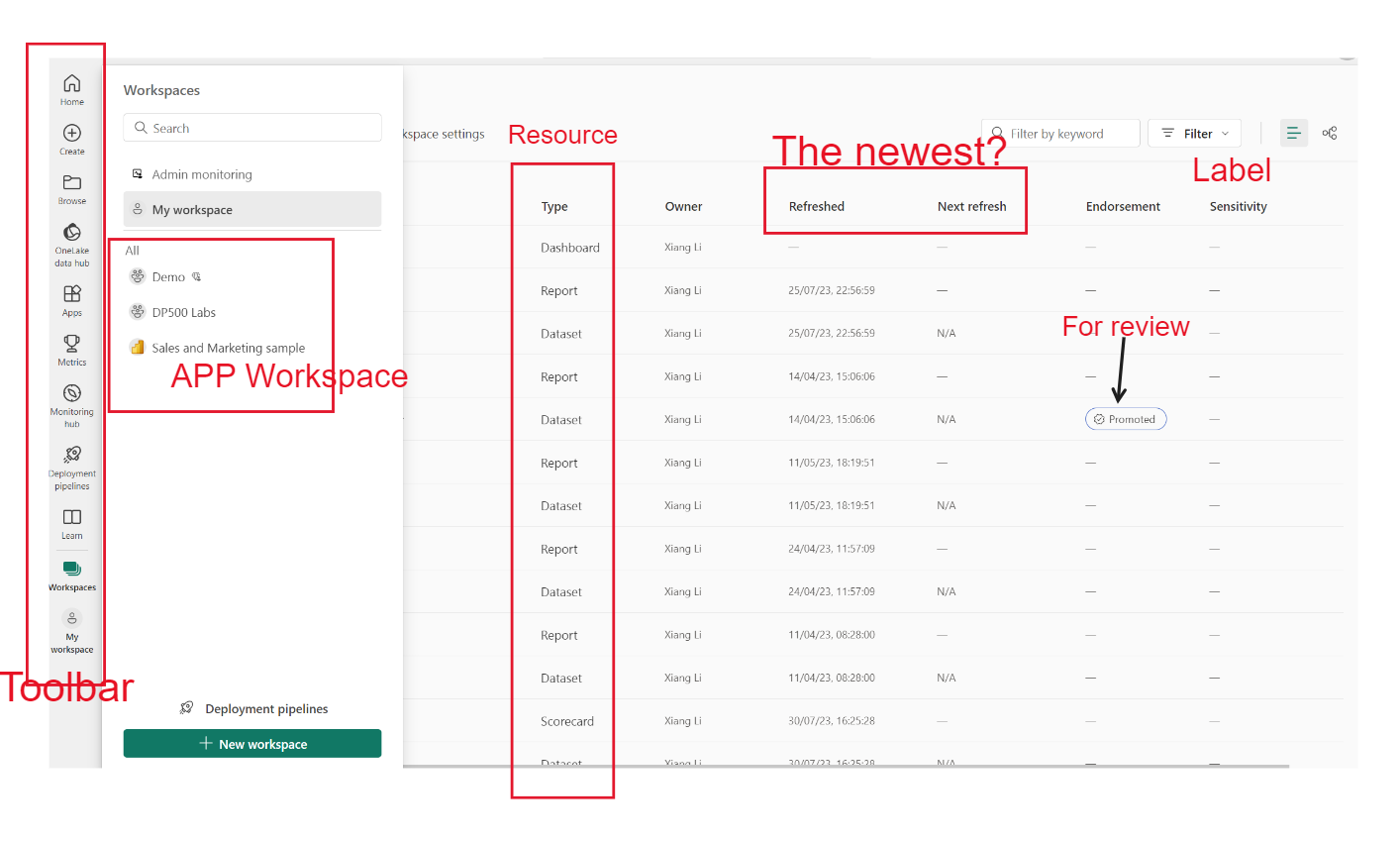The width and height of the screenshot is (1400, 841).
Task: Select list view icon
Action: coord(1293,133)
